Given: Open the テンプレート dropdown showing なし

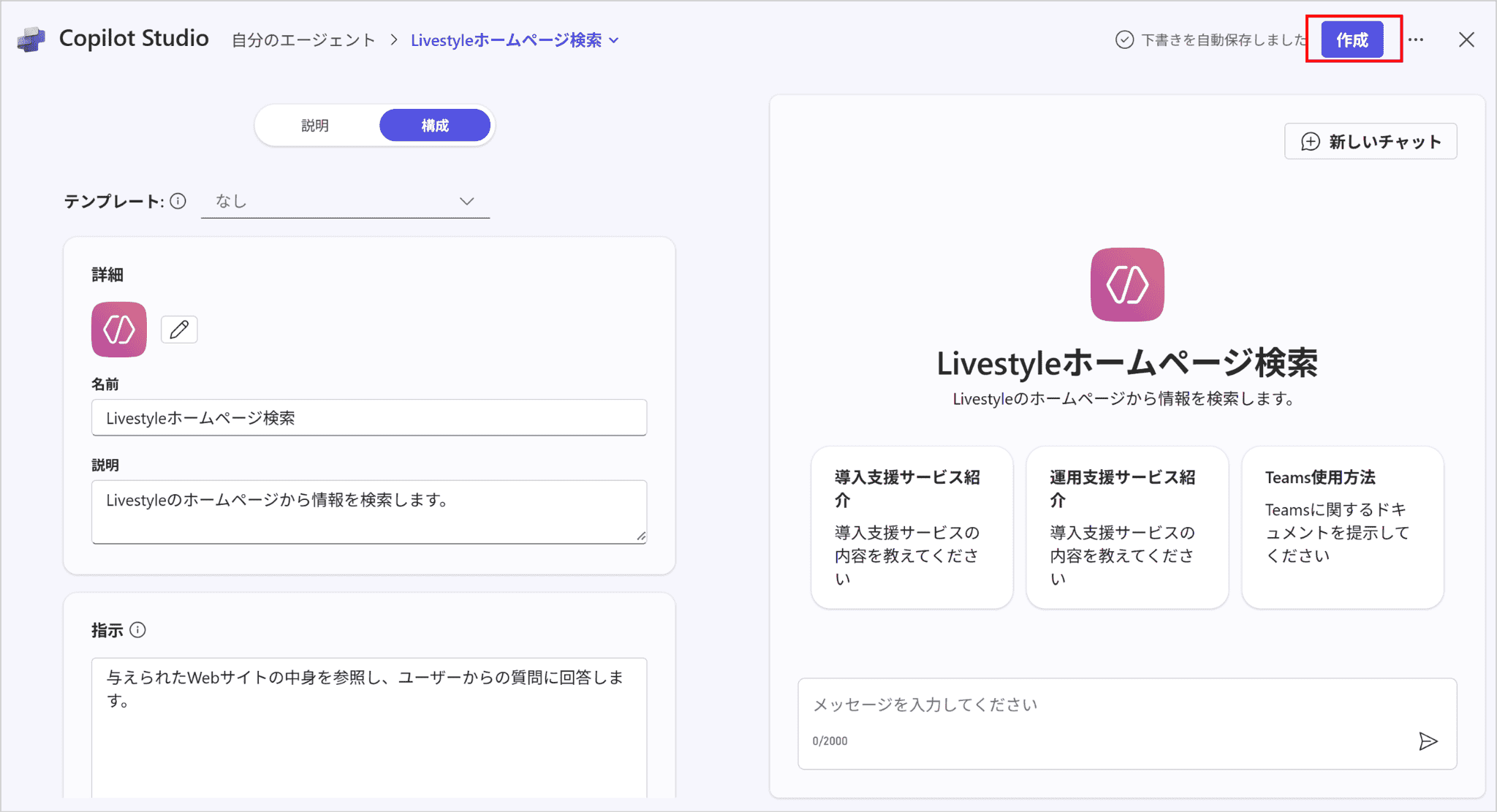Looking at the screenshot, I should click(345, 201).
